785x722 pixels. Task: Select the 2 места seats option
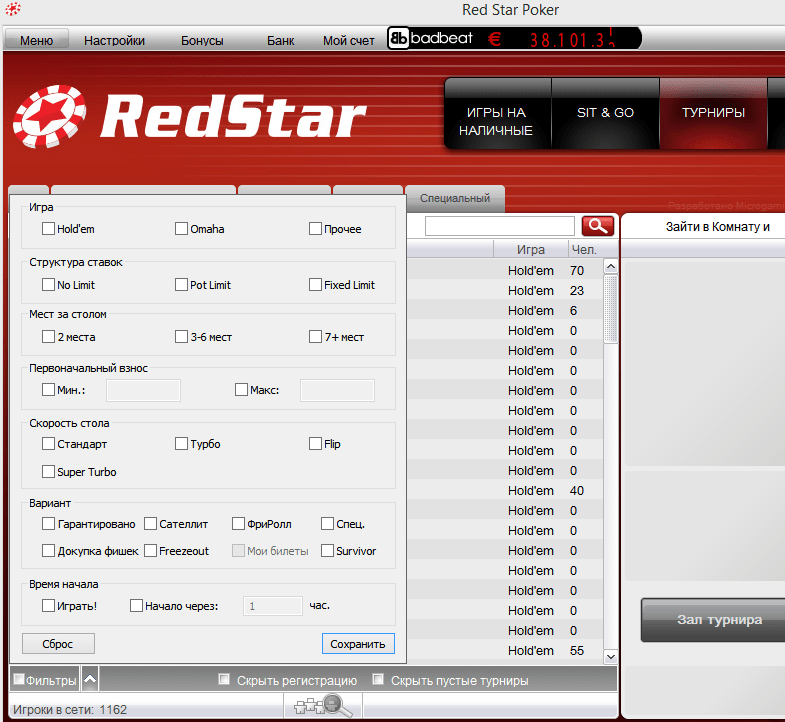click(x=49, y=336)
